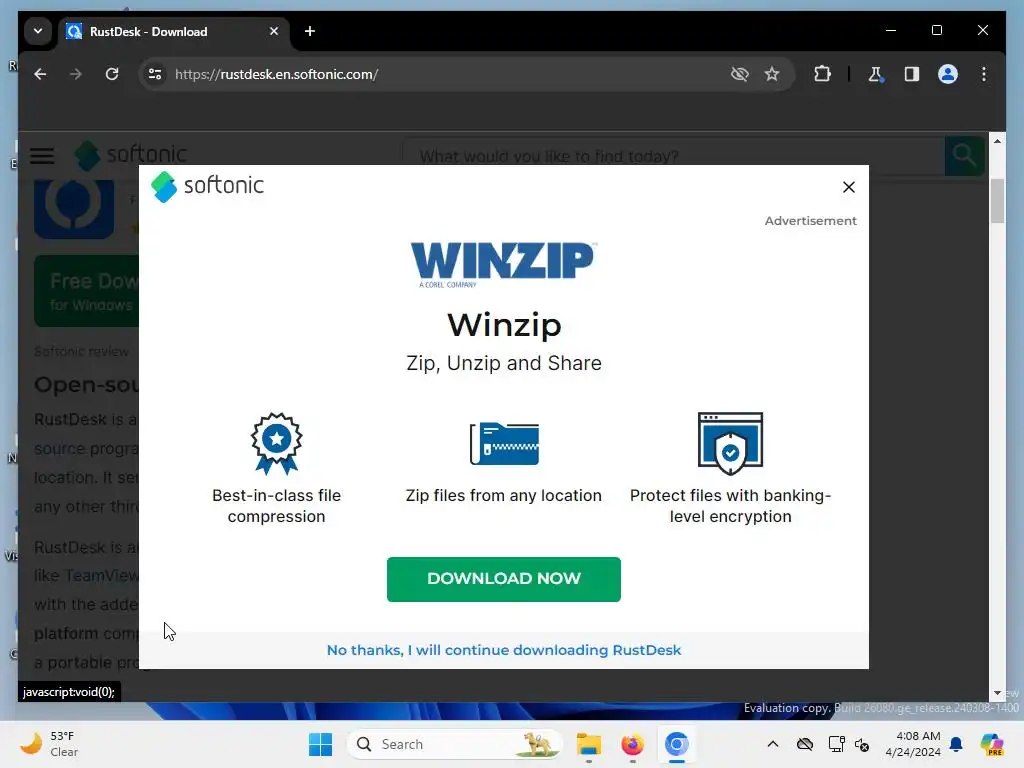Click the Softonic search magnifier button
The width and height of the screenshot is (1024, 768).
tap(964, 156)
